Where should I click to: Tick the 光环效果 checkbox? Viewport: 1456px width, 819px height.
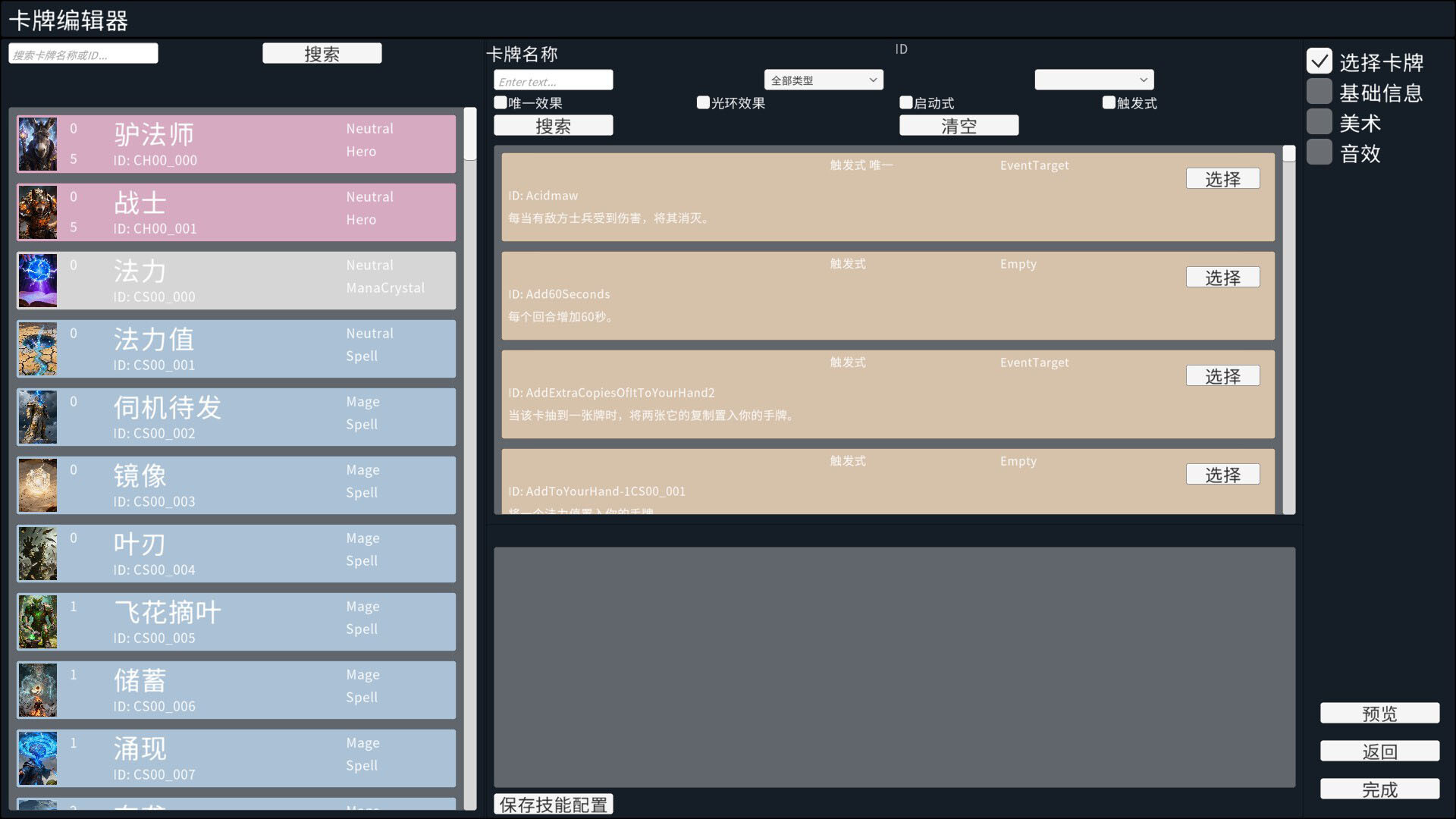tap(703, 102)
